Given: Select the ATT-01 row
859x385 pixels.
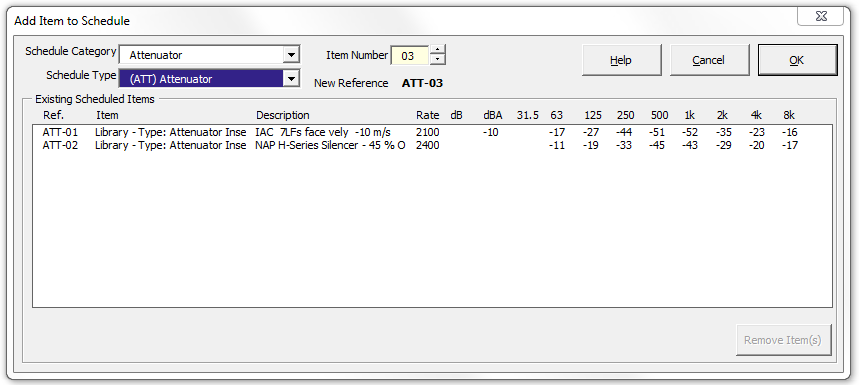Looking at the screenshot, I should [x=432, y=133].
